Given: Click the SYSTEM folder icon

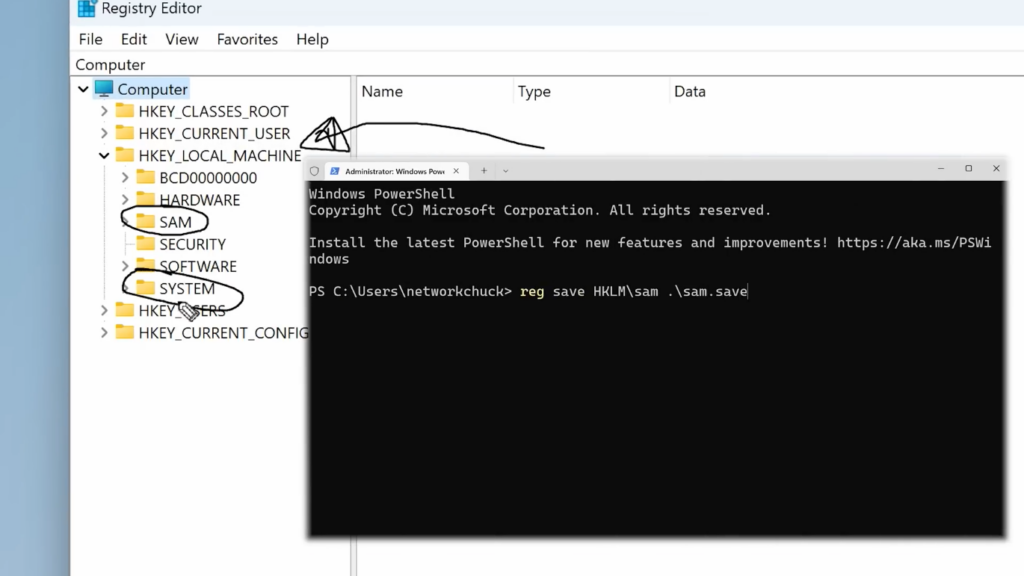Looking at the screenshot, I should [x=146, y=288].
